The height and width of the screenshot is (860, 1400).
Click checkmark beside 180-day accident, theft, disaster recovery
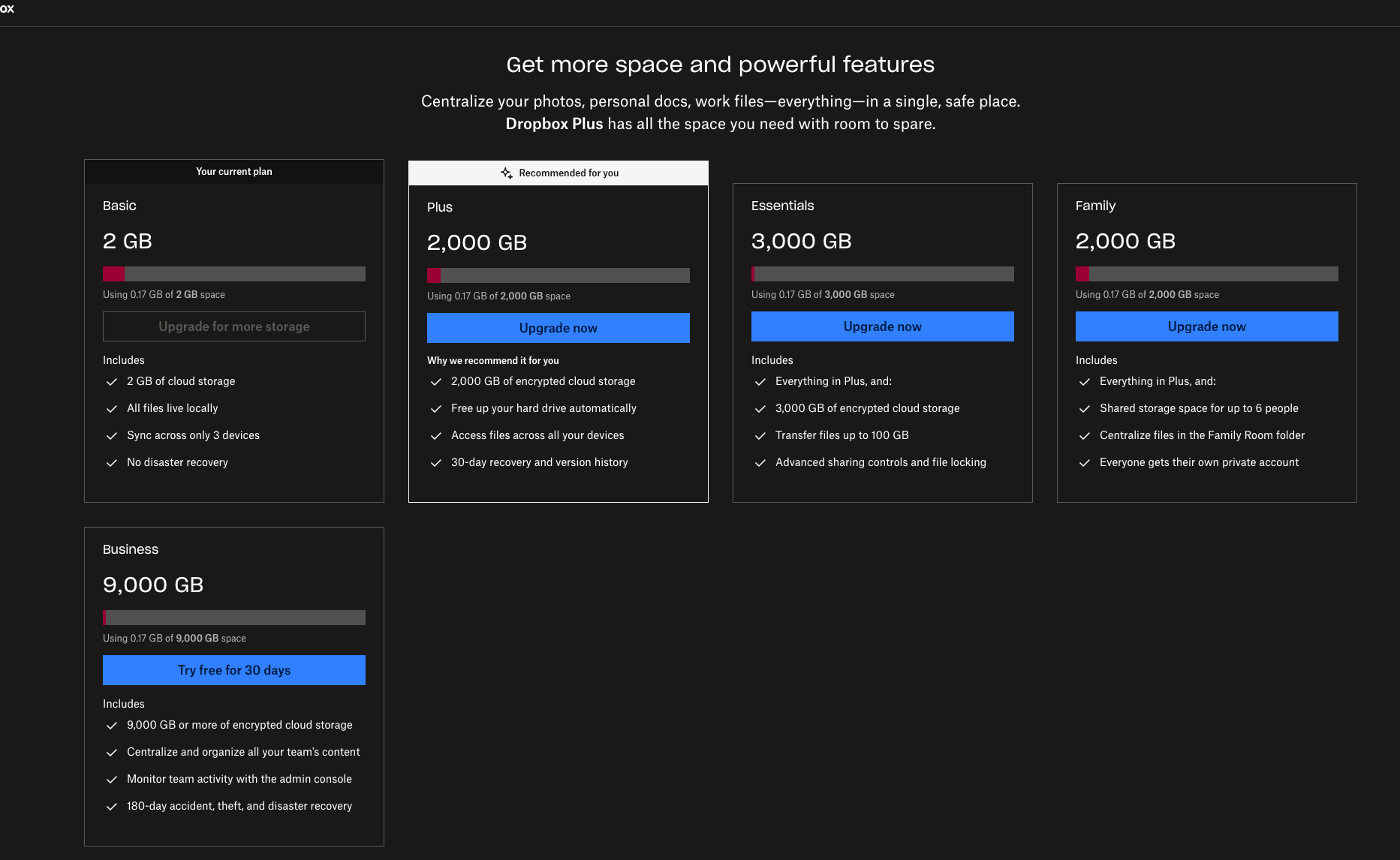(x=112, y=807)
